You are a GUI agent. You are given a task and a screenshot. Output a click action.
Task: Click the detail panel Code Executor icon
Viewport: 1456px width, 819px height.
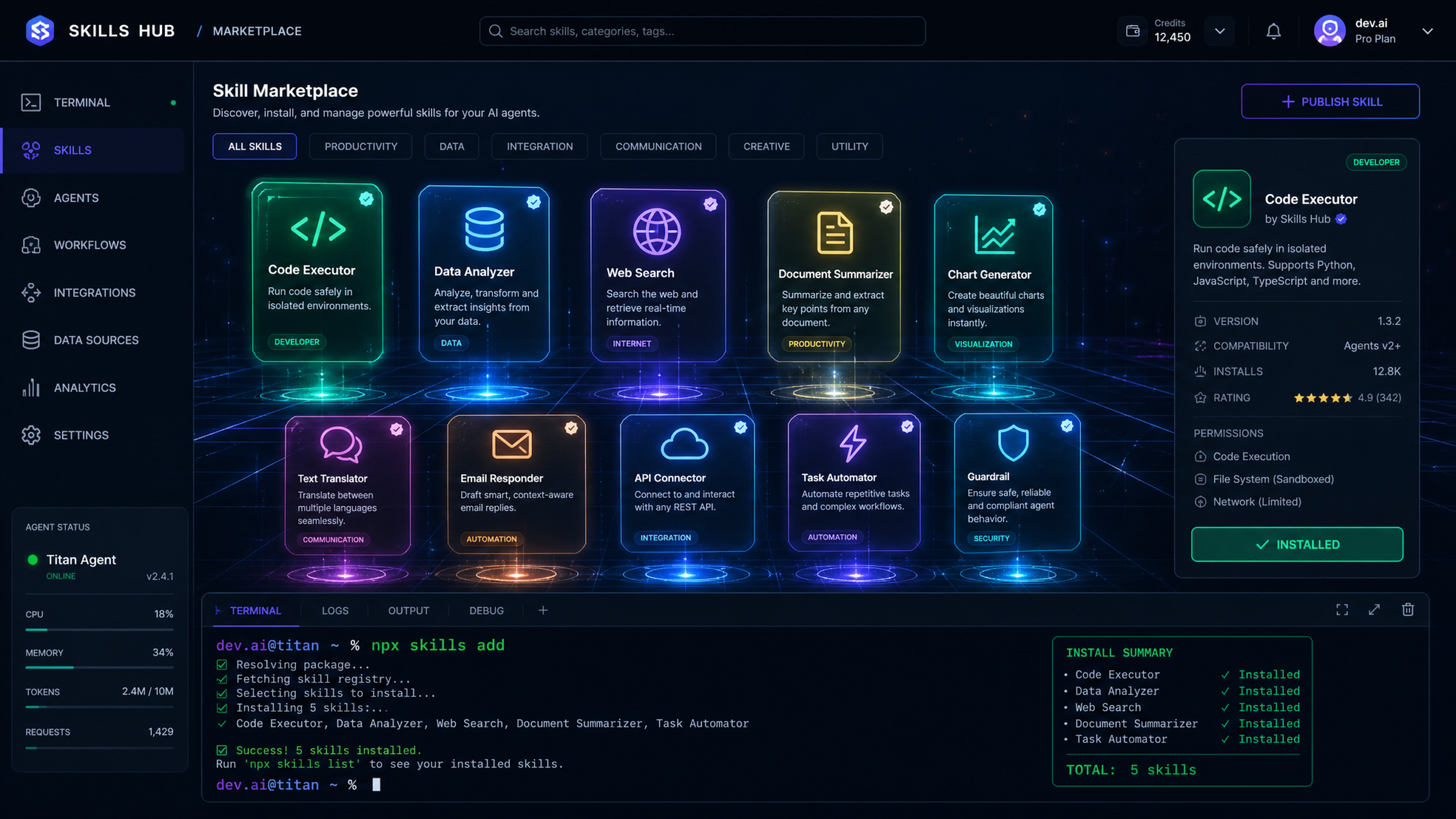[x=1221, y=199]
